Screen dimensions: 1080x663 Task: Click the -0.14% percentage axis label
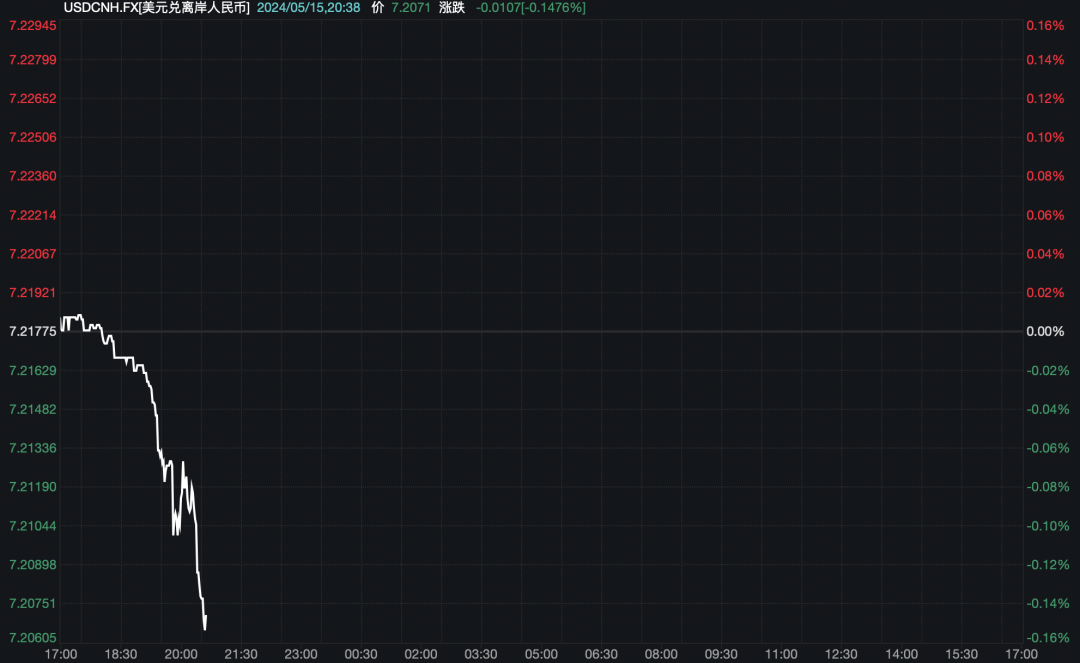click(x=1048, y=603)
